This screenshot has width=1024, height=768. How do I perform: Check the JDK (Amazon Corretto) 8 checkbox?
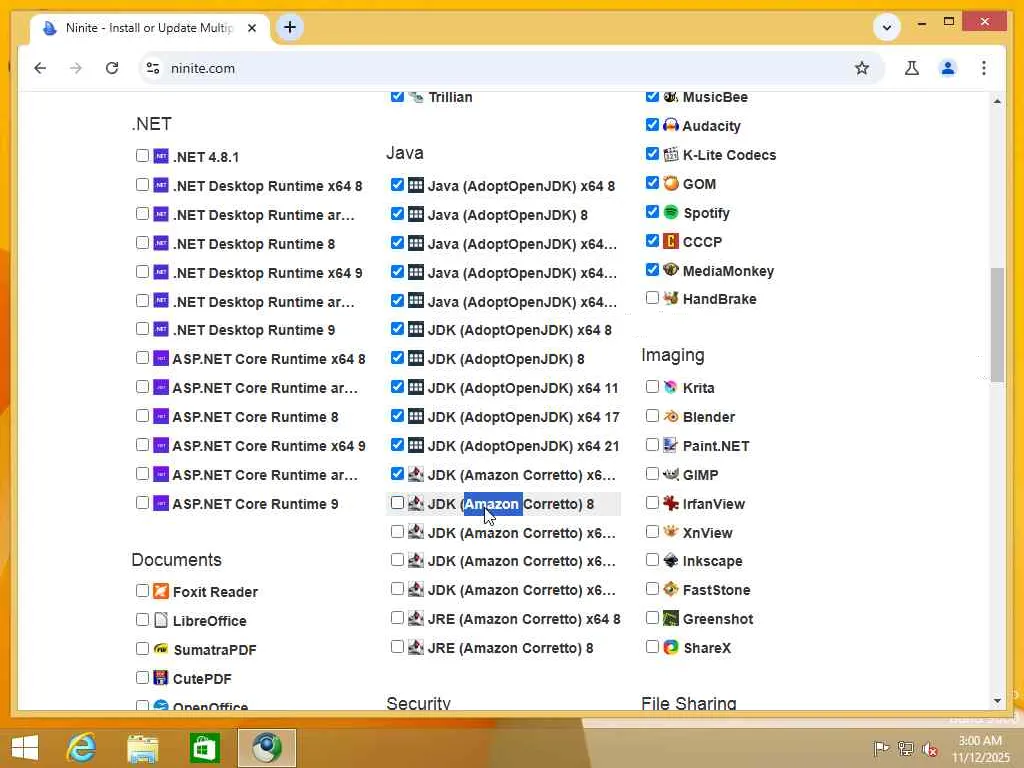[397, 503]
